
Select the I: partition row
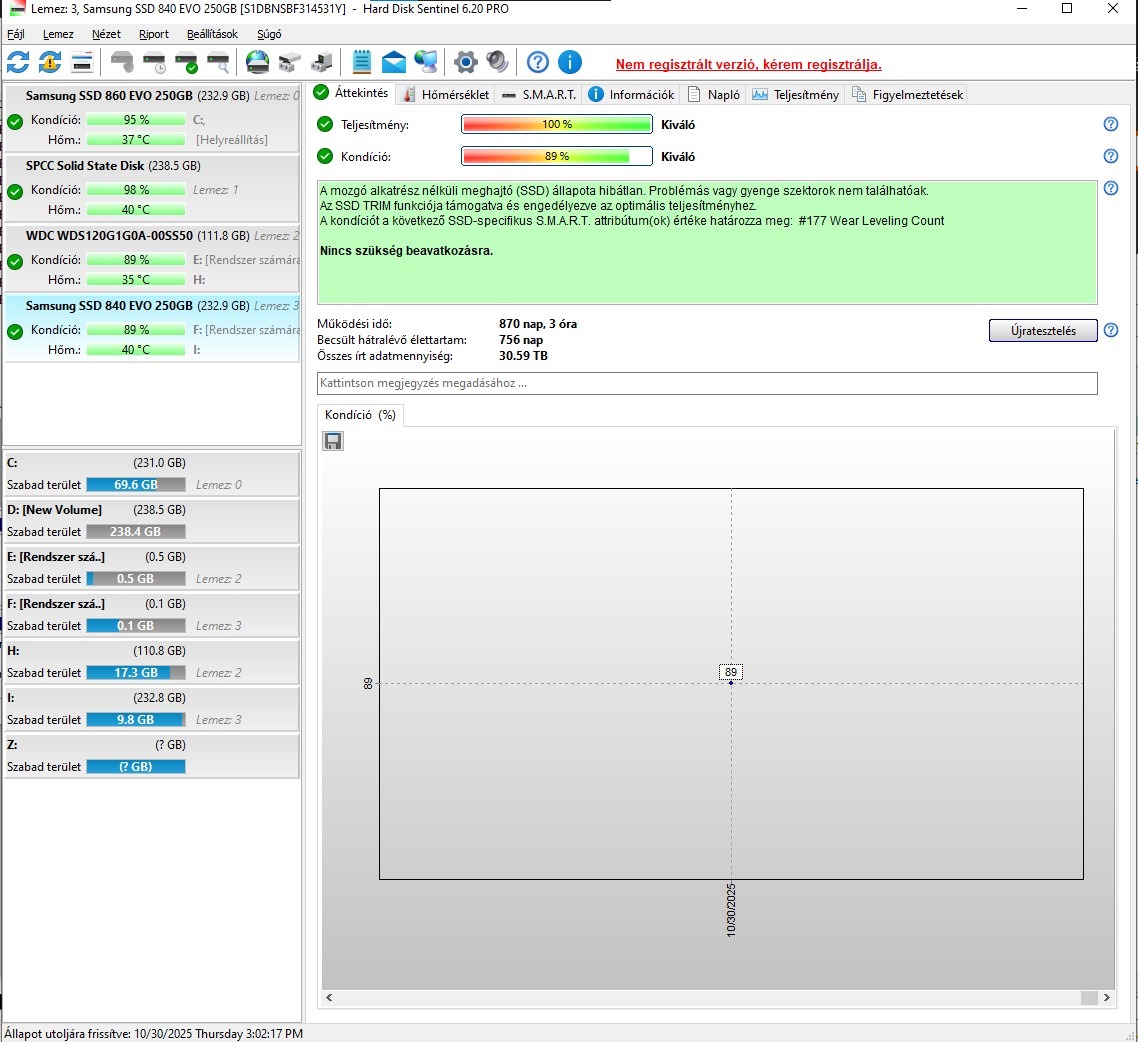152,708
